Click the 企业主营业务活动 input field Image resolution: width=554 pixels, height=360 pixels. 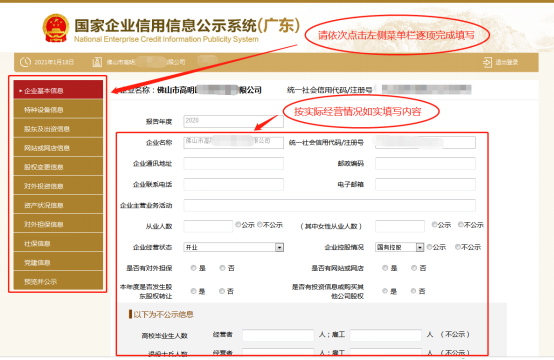(x=330, y=205)
